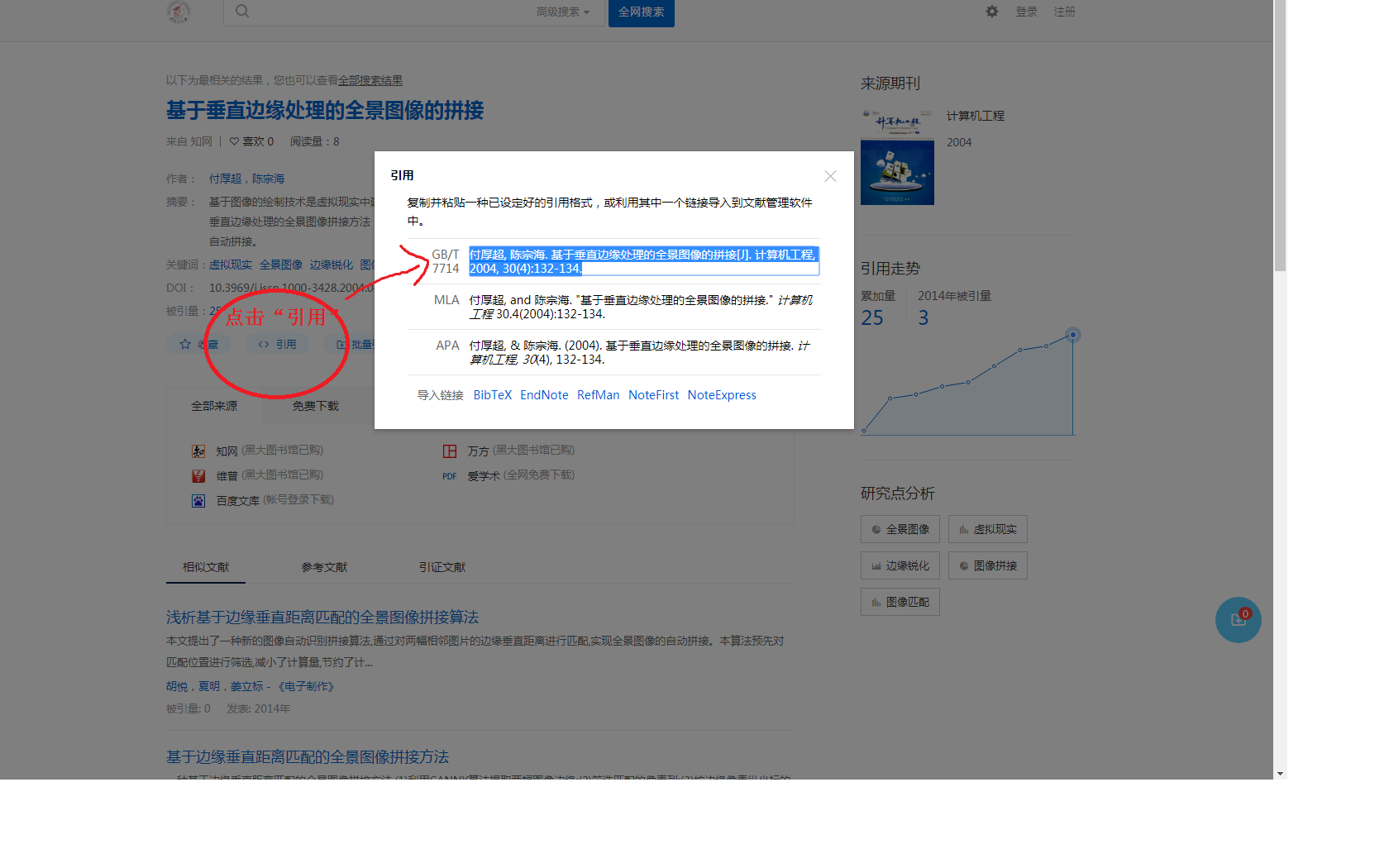Close the citation dialog
The width and height of the screenshot is (1389, 868).
(x=830, y=176)
